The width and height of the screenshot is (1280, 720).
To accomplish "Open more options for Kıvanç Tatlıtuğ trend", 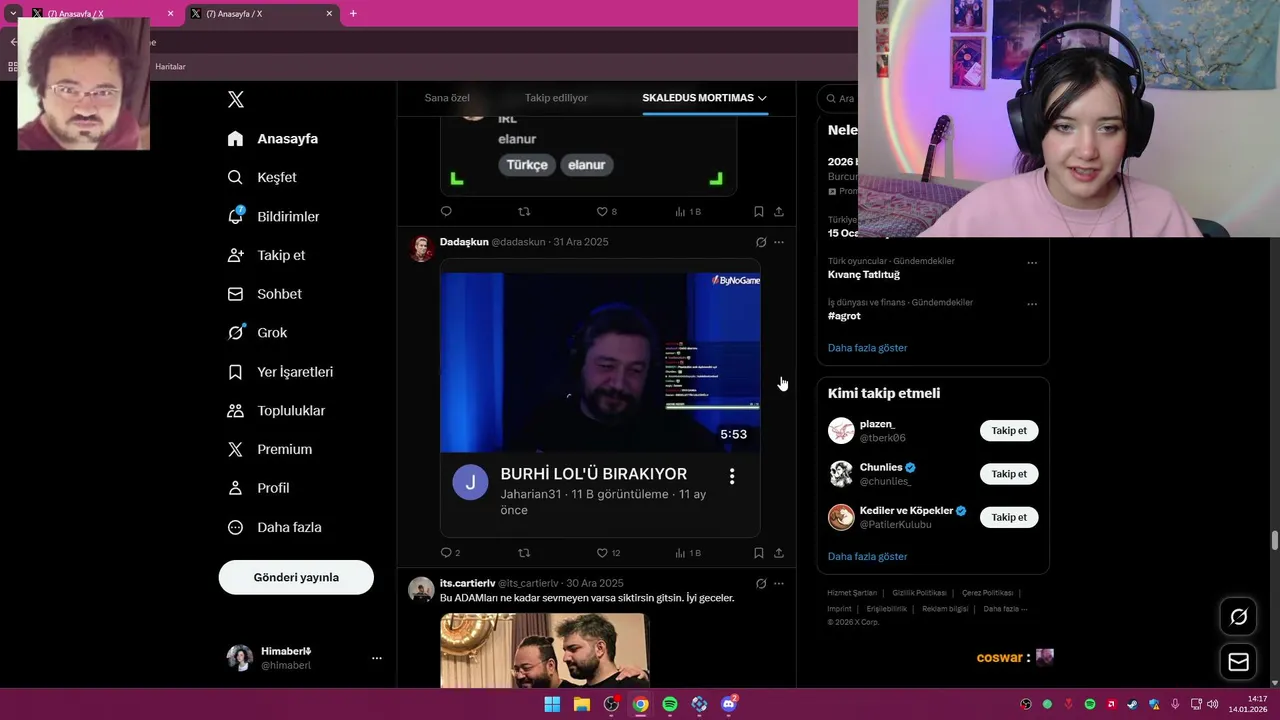I will (x=1032, y=263).
